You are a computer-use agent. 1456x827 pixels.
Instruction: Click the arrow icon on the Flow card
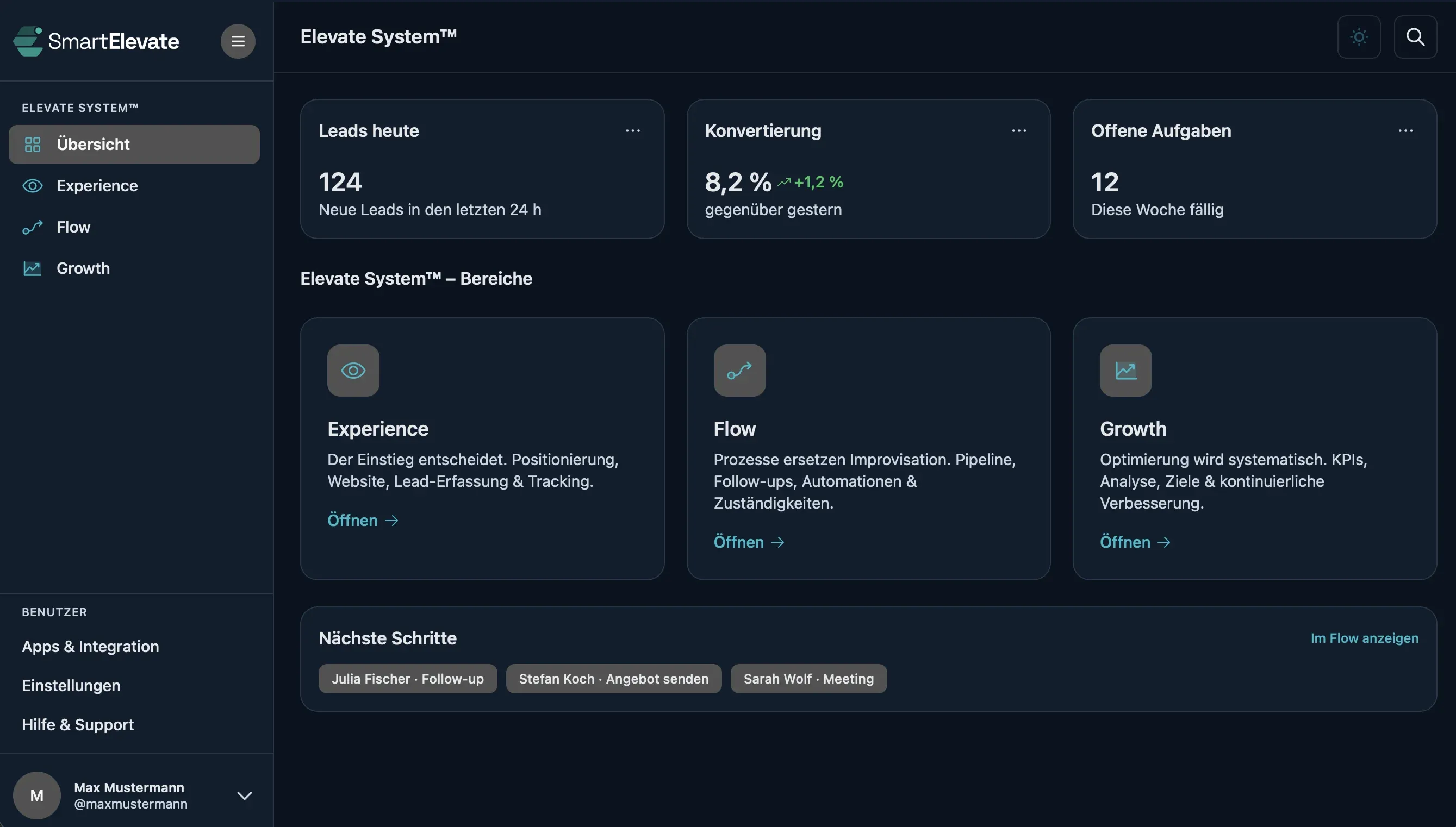[739, 371]
